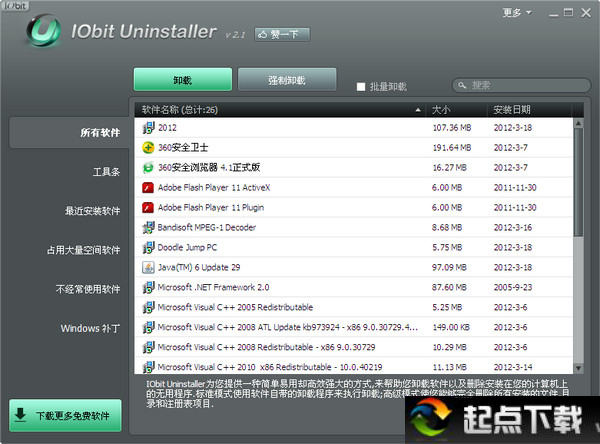Click the scrollbar down arrow
Image resolution: width=600 pixels, height=444 pixels.
(578, 369)
